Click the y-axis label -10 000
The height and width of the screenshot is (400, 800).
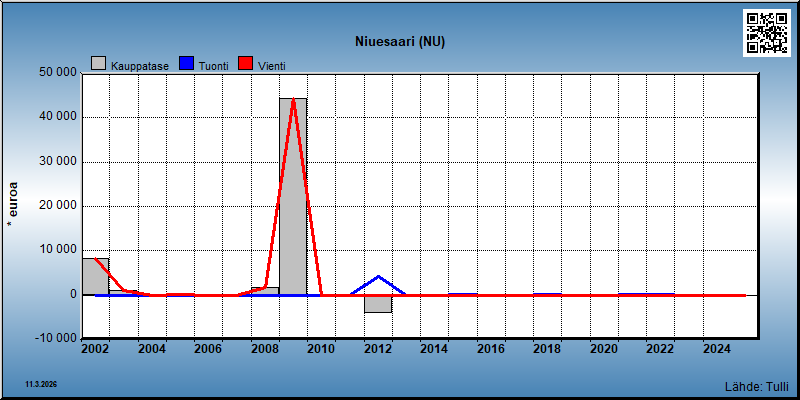(56, 339)
